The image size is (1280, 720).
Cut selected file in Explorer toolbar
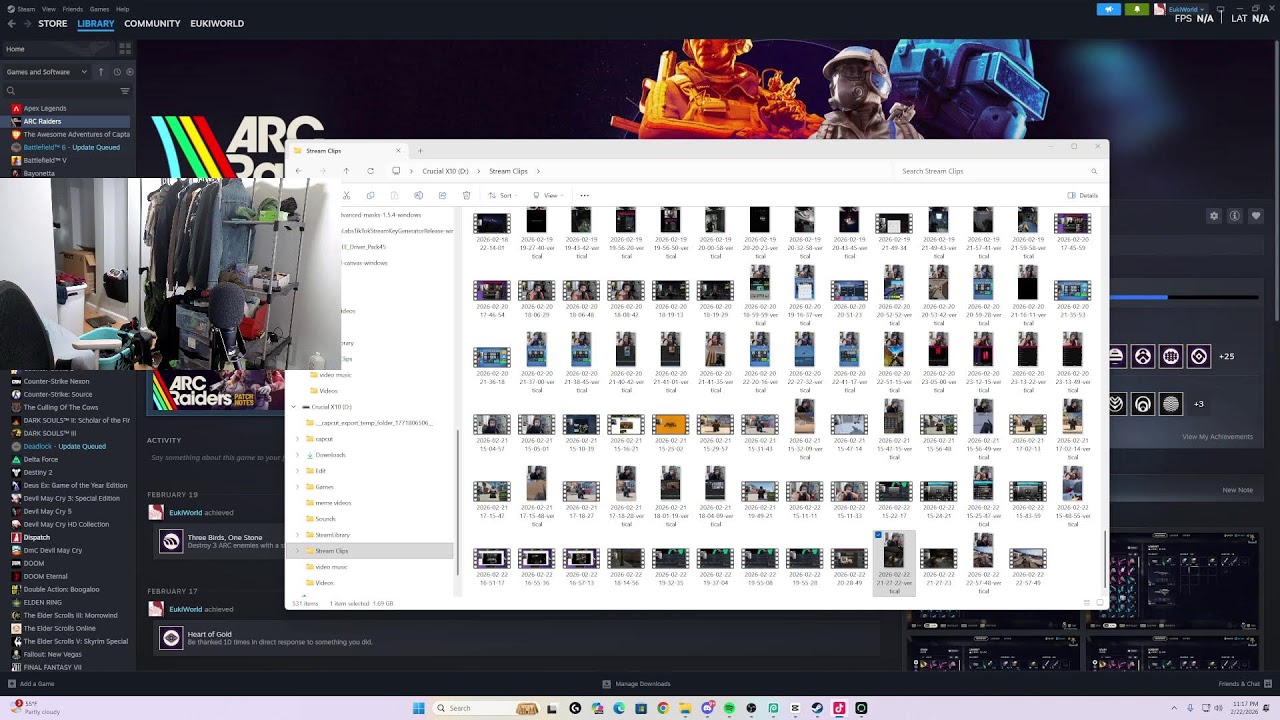pos(346,196)
